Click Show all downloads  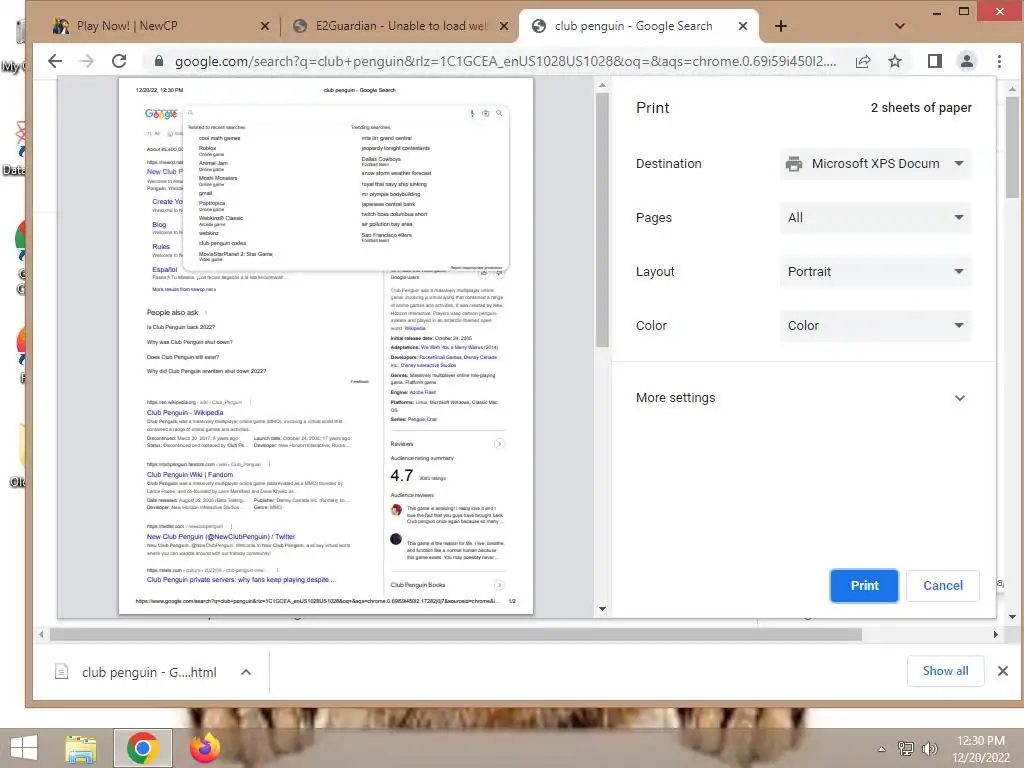click(945, 671)
